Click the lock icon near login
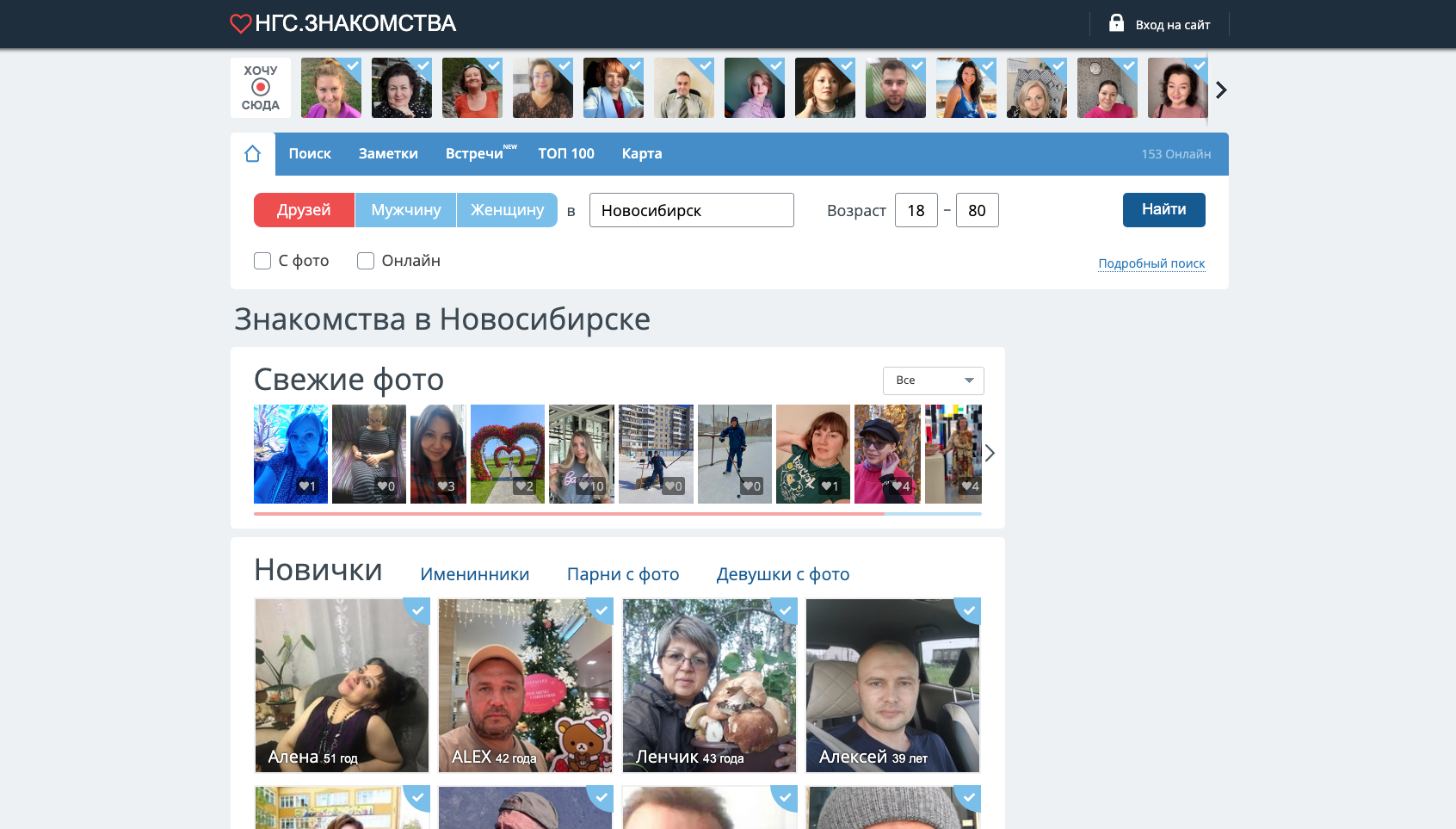Viewport: 1456px width, 829px height. (x=1116, y=23)
